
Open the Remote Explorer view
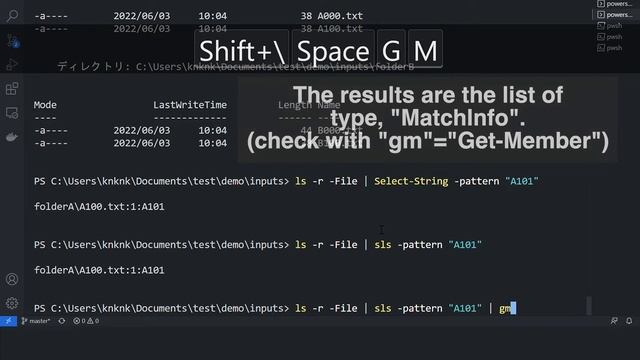pos(12,113)
